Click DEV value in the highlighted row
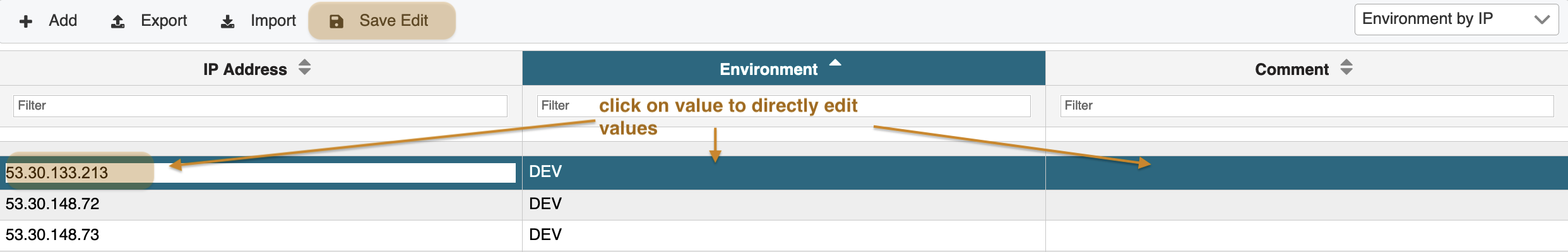Viewport: 1568px width, 252px height. (x=545, y=172)
